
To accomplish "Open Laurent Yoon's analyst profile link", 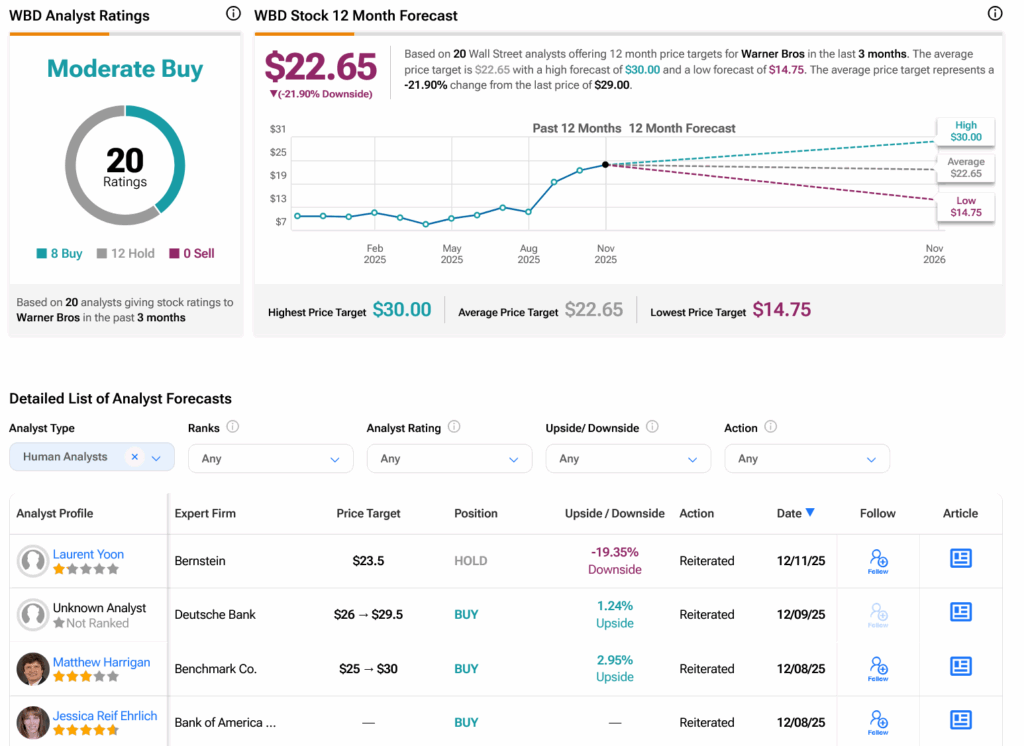I will coord(88,554).
